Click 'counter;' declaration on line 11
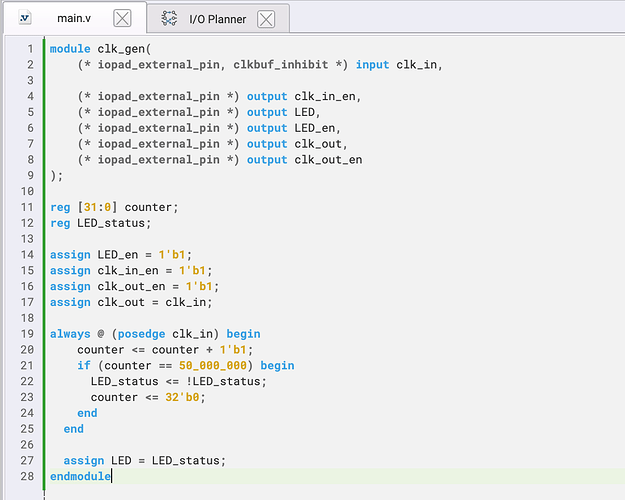This screenshot has height=500, width=625. click(x=151, y=207)
